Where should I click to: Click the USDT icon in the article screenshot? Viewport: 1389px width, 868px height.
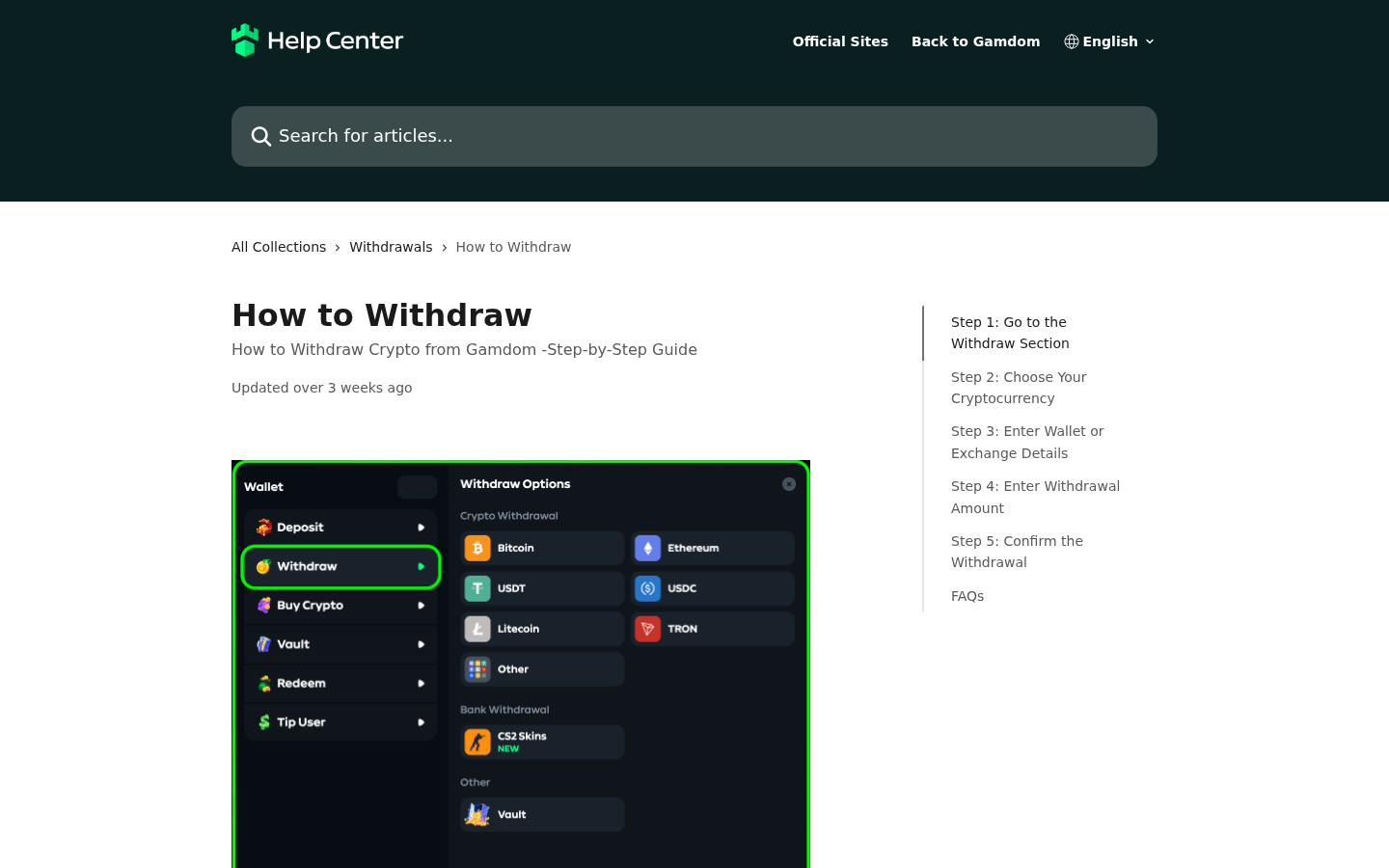(477, 588)
